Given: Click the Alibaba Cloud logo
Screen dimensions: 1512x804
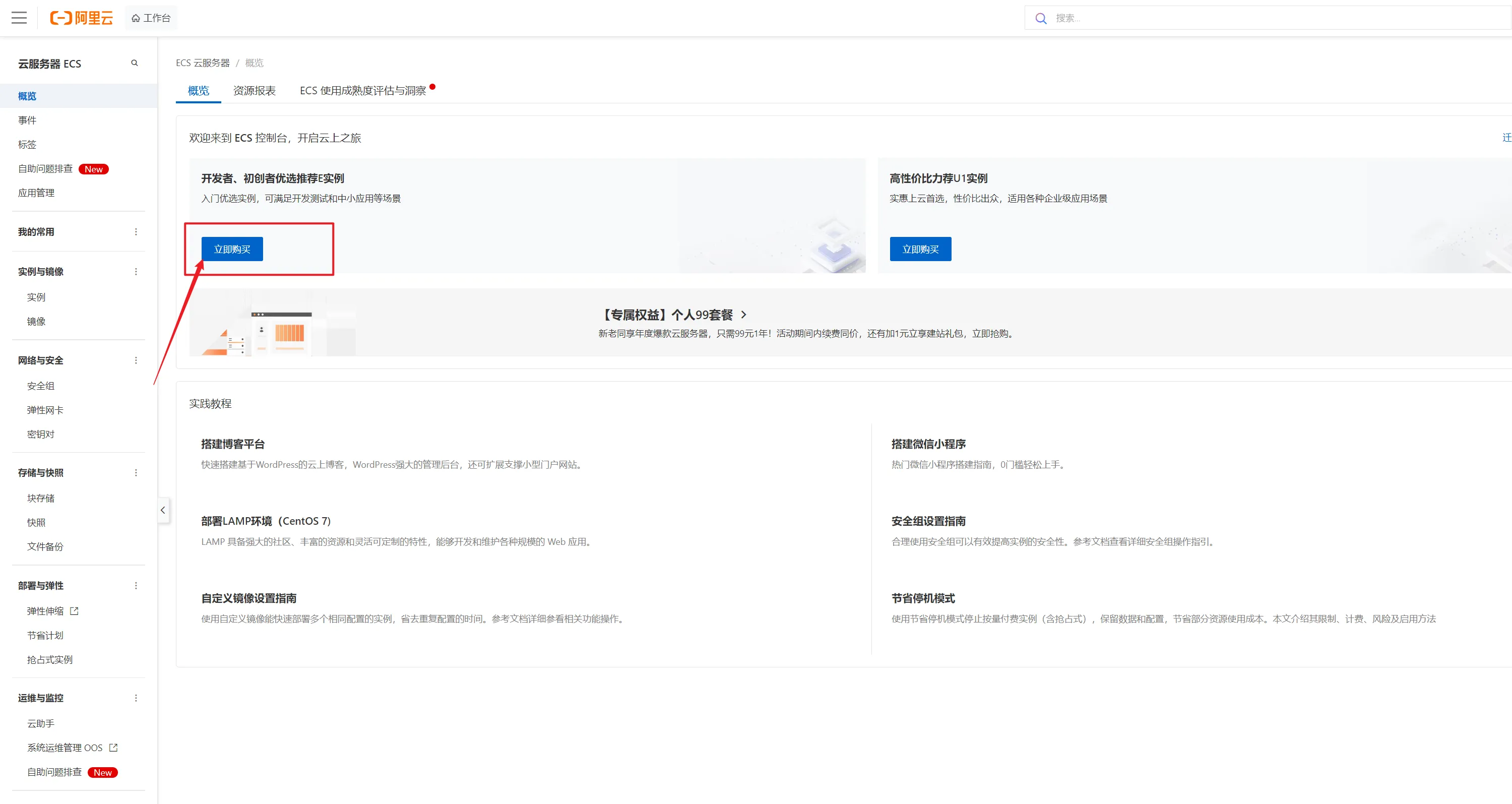Looking at the screenshot, I should 81,18.
